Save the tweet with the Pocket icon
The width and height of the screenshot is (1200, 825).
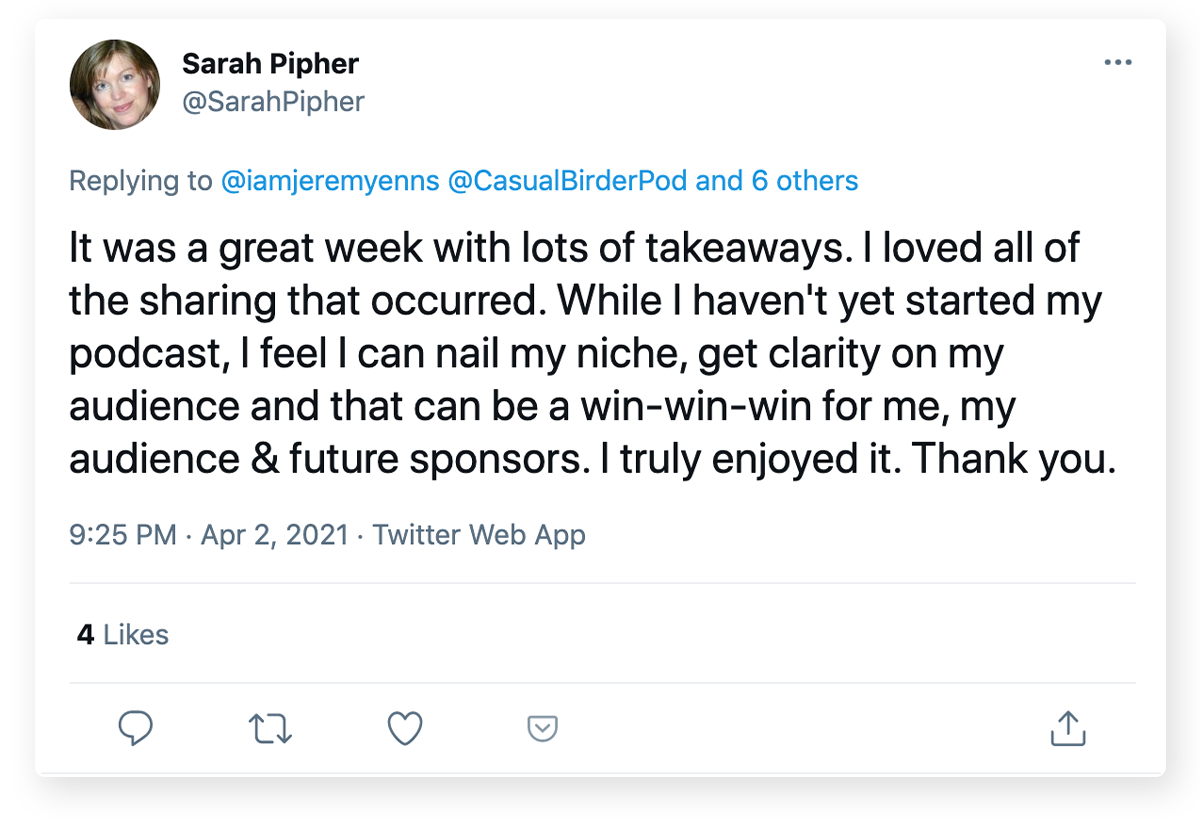(x=542, y=729)
